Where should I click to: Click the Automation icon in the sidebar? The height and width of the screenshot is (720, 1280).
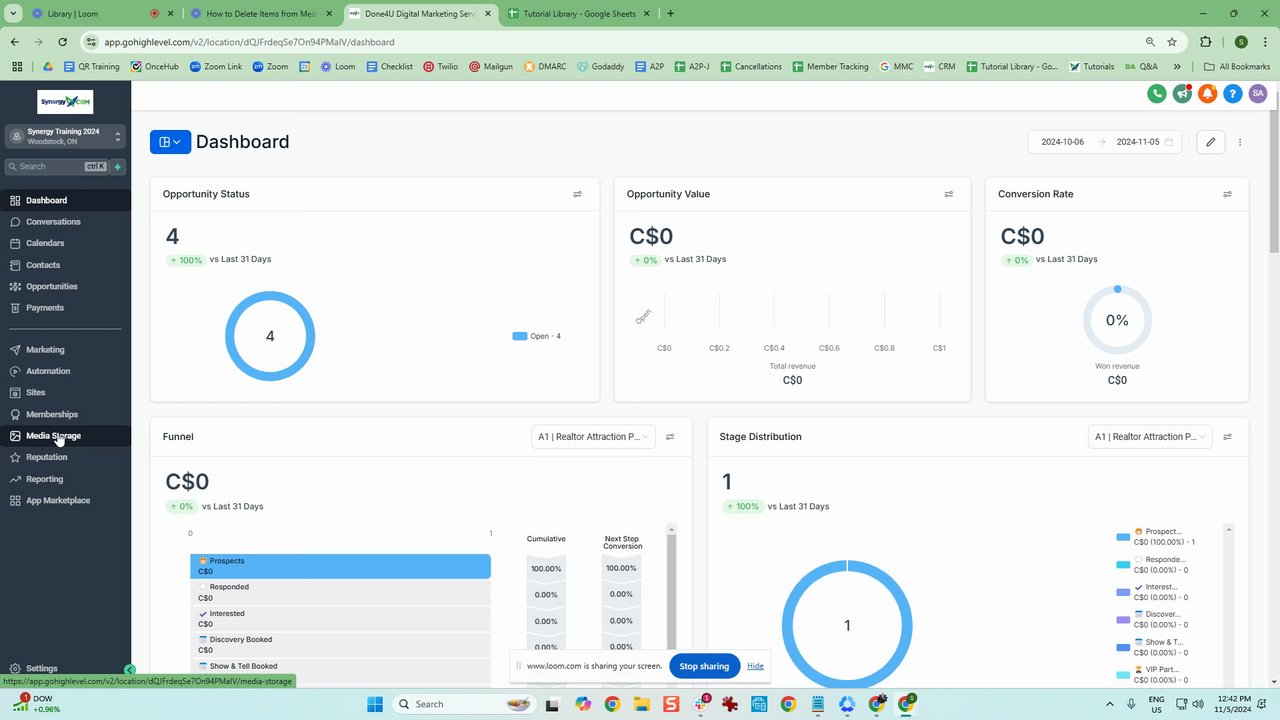point(15,371)
